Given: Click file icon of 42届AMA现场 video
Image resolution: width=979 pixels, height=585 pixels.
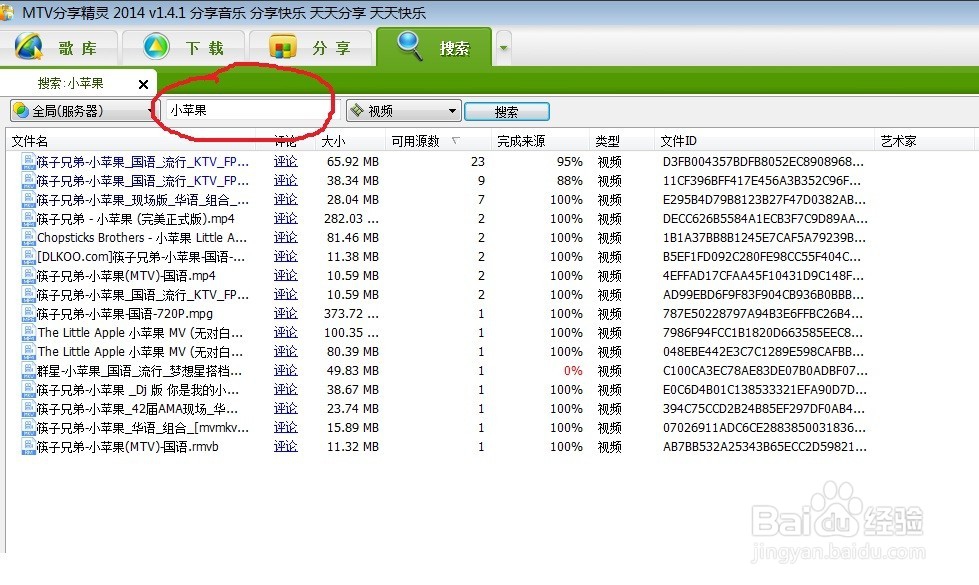Looking at the screenshot, I should tap(28, 409).
